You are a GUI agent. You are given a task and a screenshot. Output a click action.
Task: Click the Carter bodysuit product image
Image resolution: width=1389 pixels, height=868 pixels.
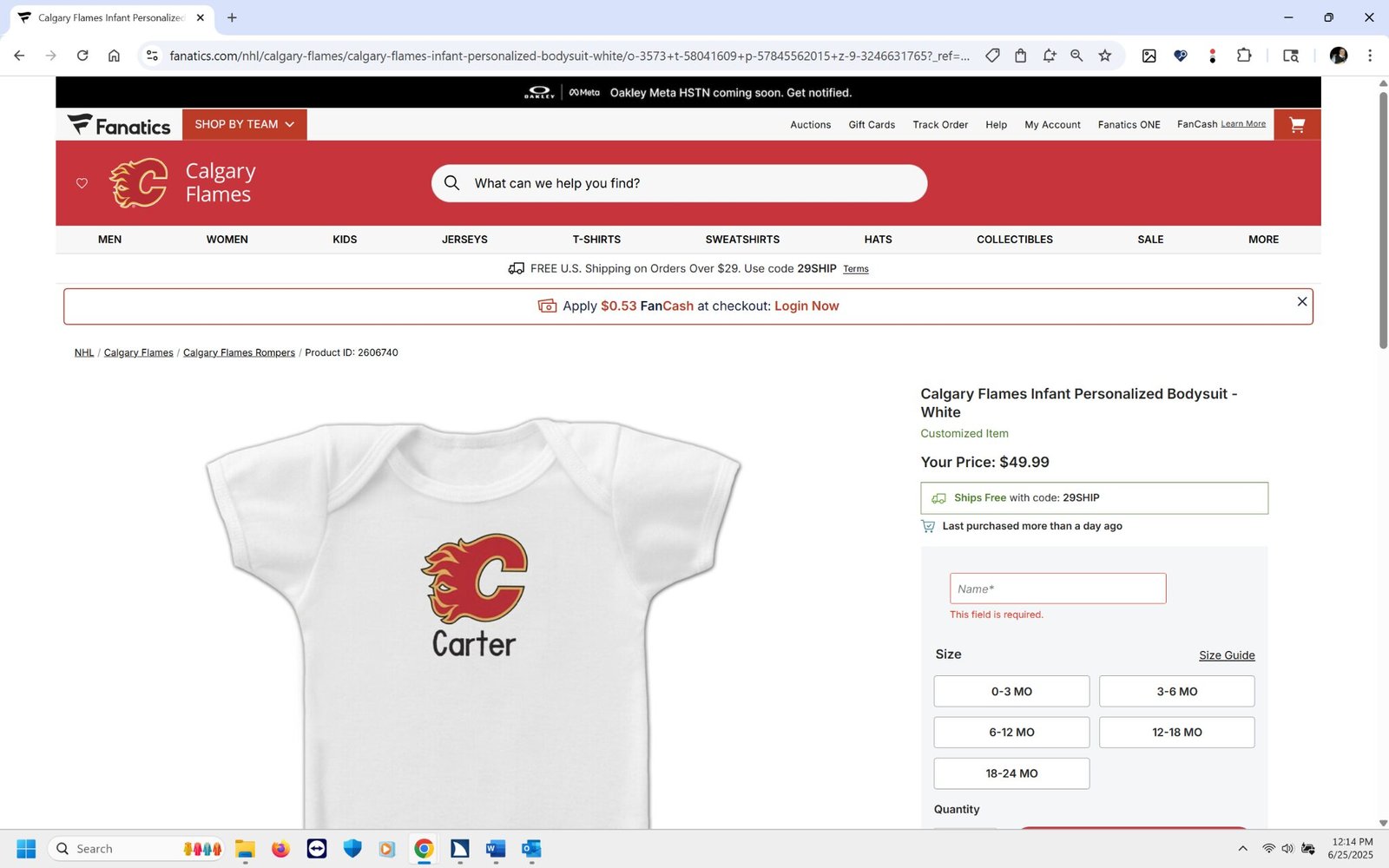tap(473, 623)
